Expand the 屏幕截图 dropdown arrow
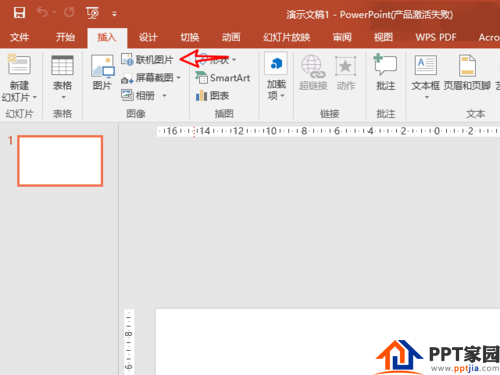 coord(179,78)
